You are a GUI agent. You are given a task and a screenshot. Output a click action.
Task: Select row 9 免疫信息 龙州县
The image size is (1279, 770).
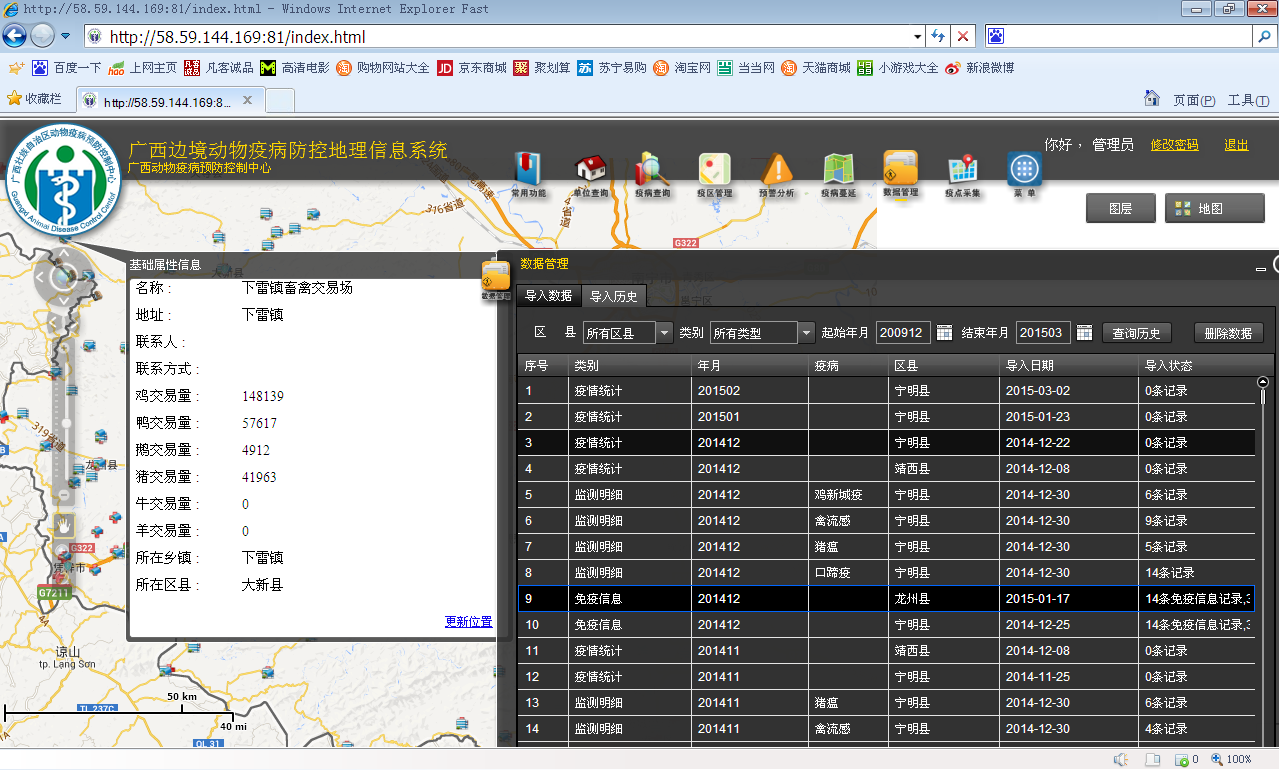point(886,599)
